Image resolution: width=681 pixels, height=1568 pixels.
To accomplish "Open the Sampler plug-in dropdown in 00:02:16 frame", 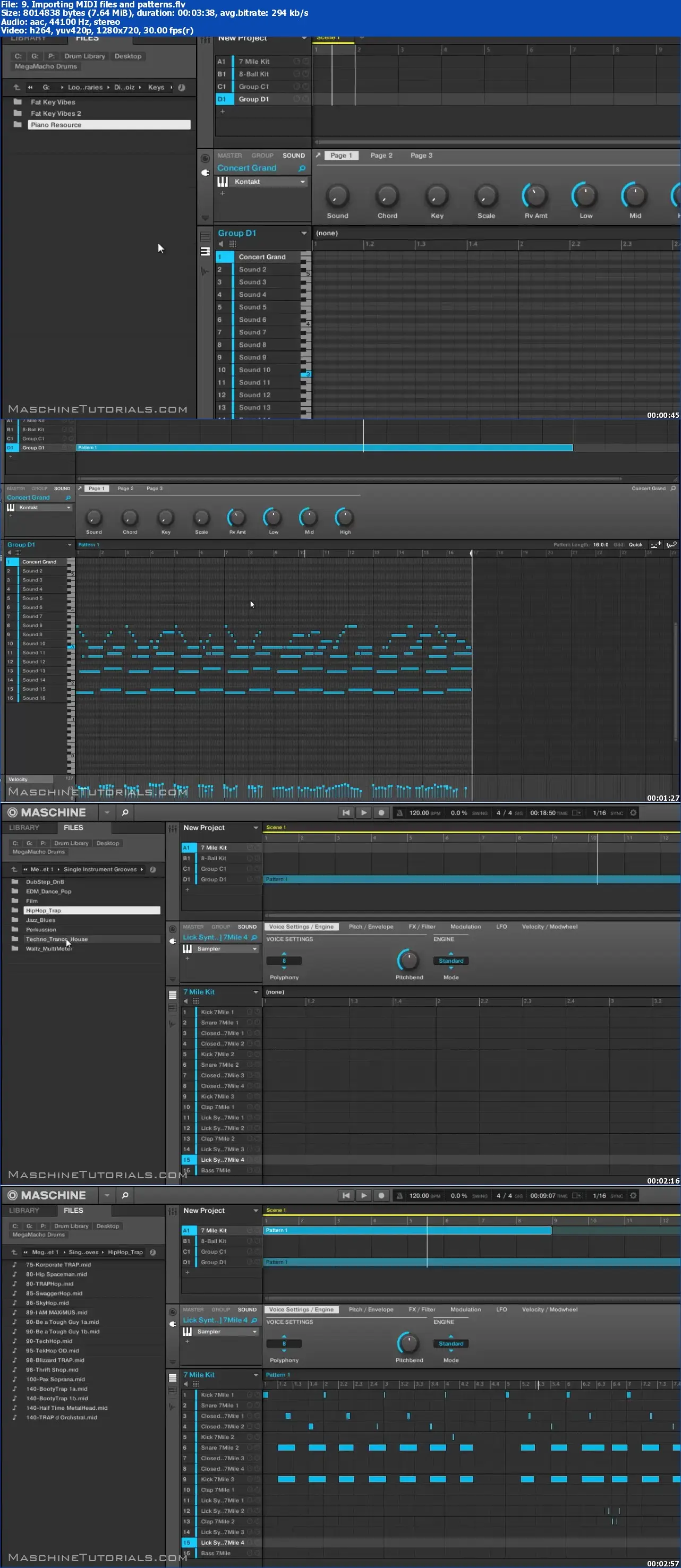I will 254,948.
